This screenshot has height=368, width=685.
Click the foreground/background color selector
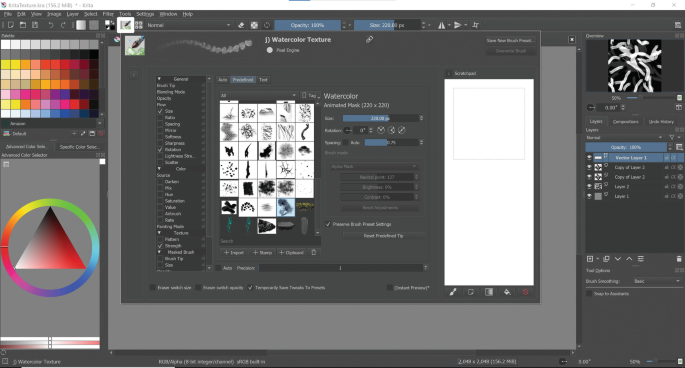tap(110, 25)
